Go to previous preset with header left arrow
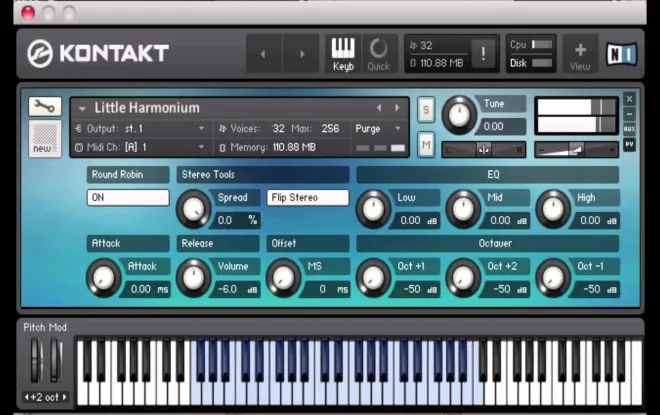This screenshot has width=660, height=415. coord(263,54)
